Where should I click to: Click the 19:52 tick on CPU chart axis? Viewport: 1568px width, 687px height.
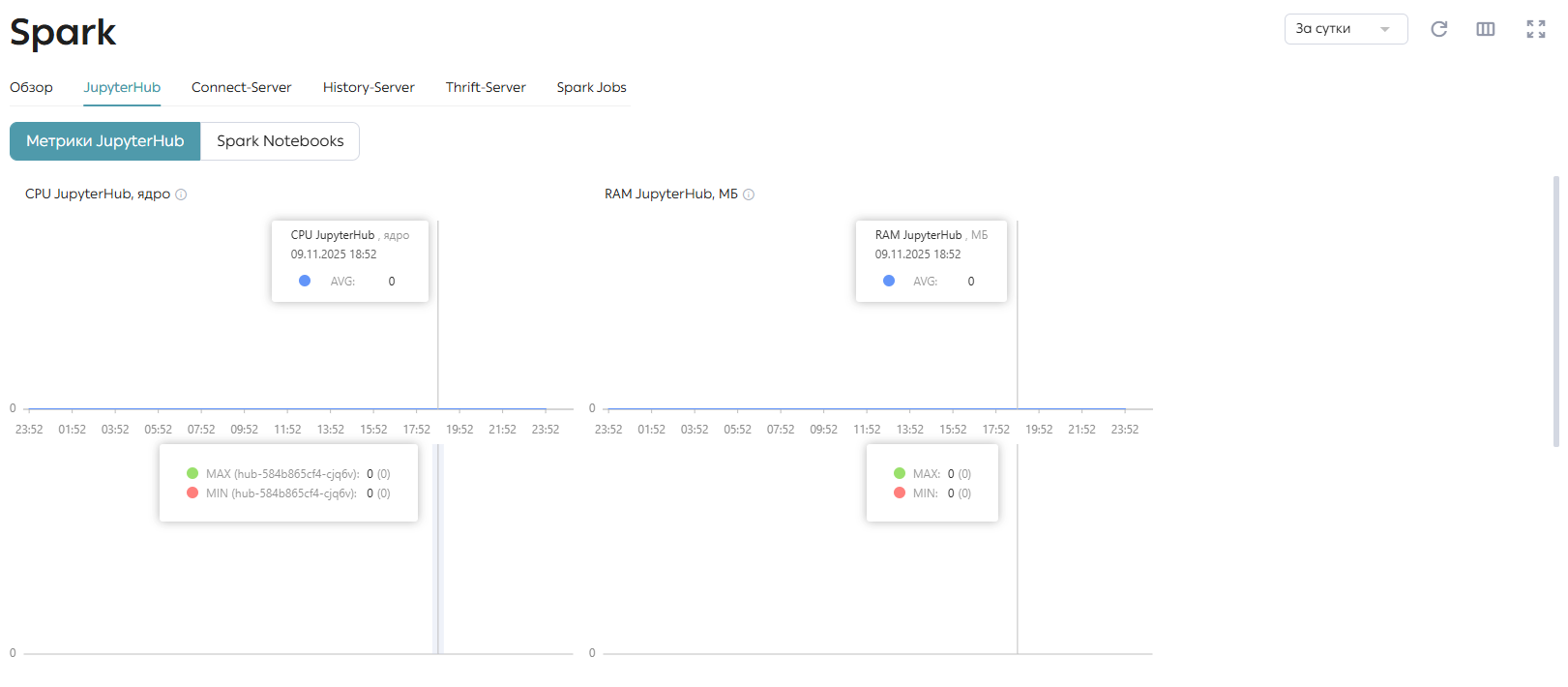click(x=459, y=430)
